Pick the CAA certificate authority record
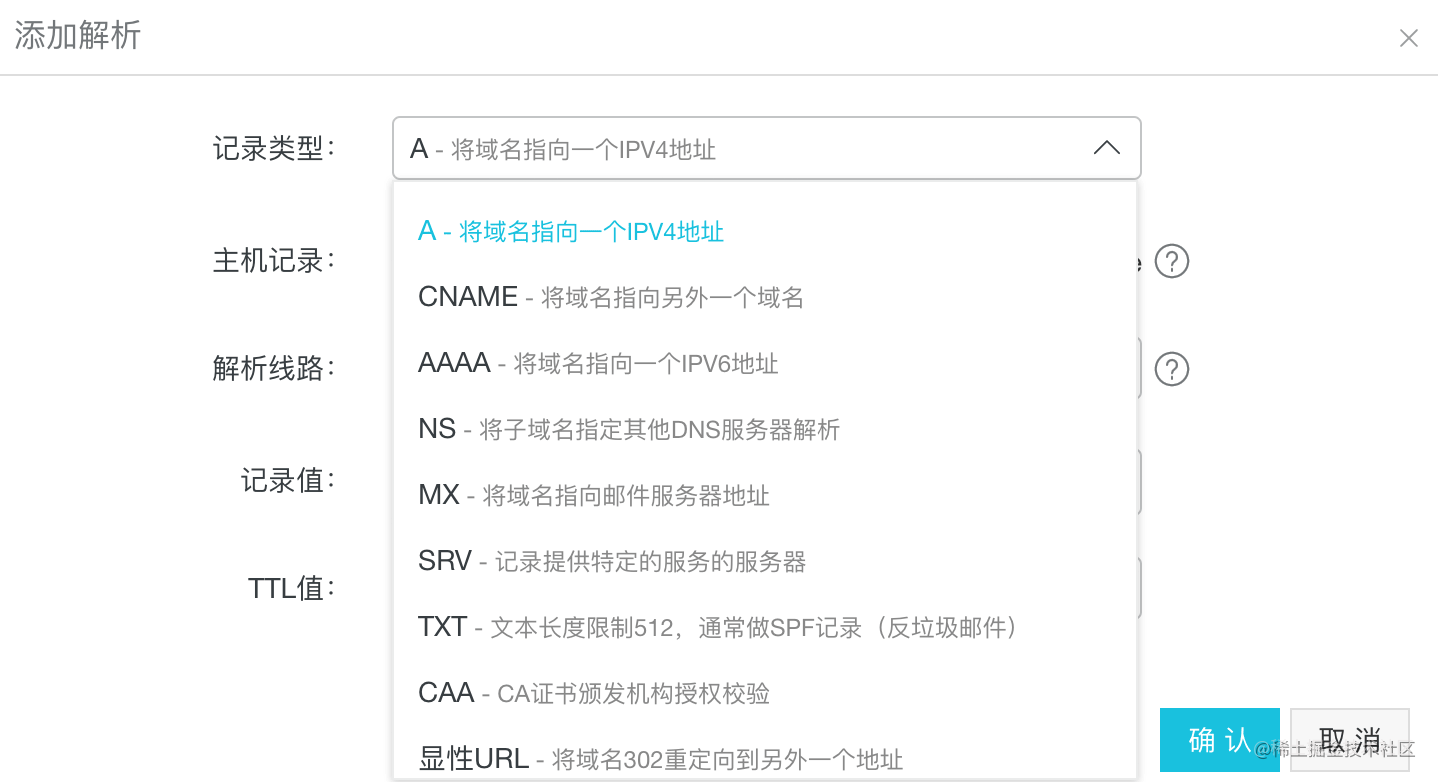Image resolution: width=1438 pixels, height=782 pixels. point(593,693)
